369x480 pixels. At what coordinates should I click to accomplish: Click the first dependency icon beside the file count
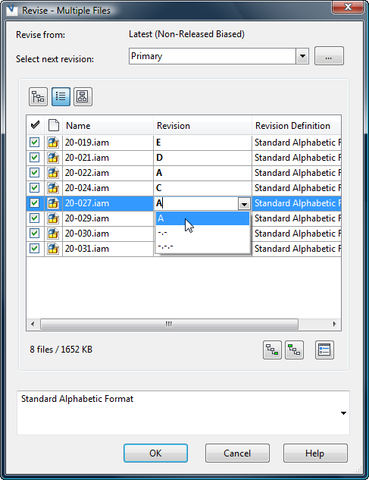pyautogui.click(x=272, y=350)
